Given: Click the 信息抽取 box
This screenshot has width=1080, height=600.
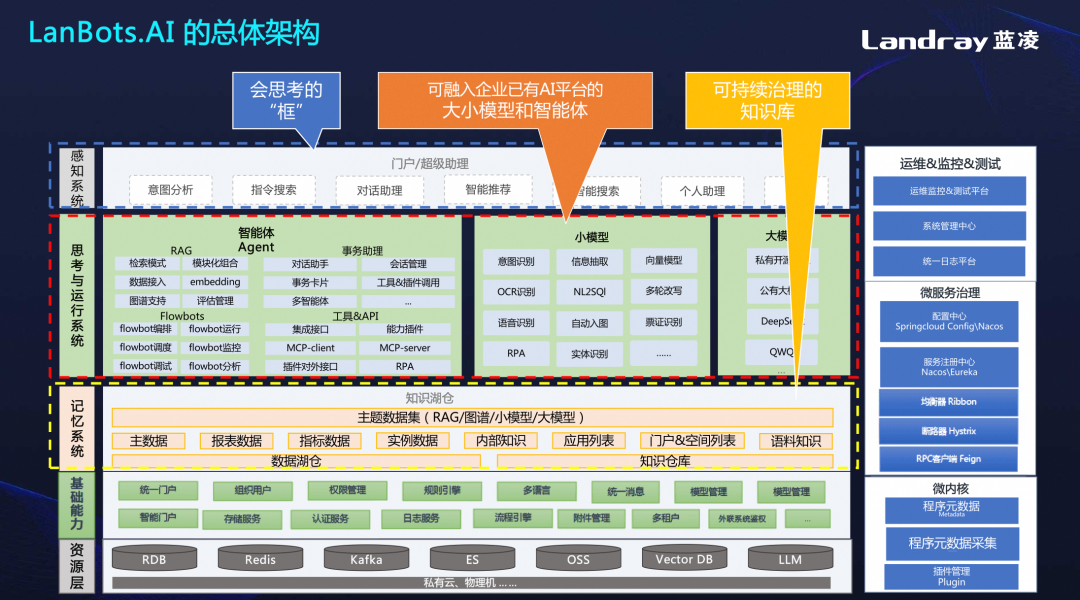Looking at the screenshot, I should click(590, 262).
